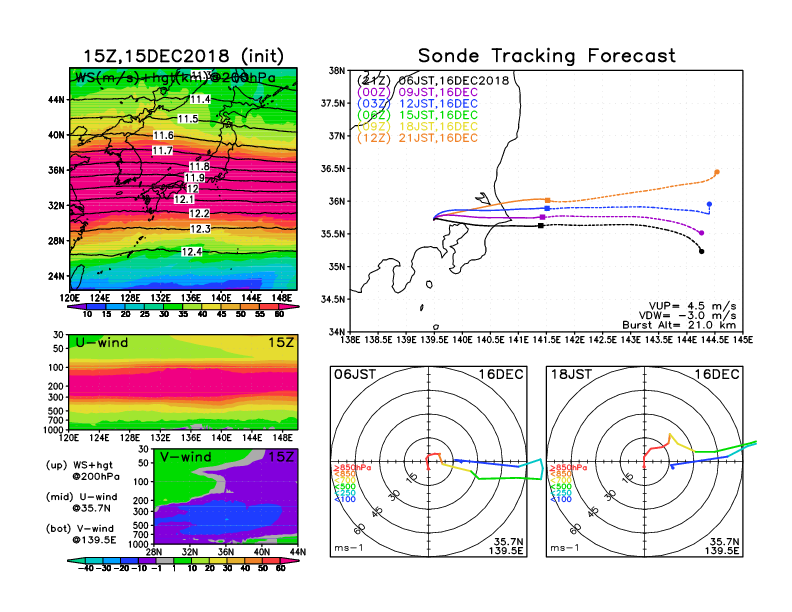This screenshot has height=612, width=792.
Task: Click the '44N' tick on the V-wind panel
Action: (x=298, y=552)
